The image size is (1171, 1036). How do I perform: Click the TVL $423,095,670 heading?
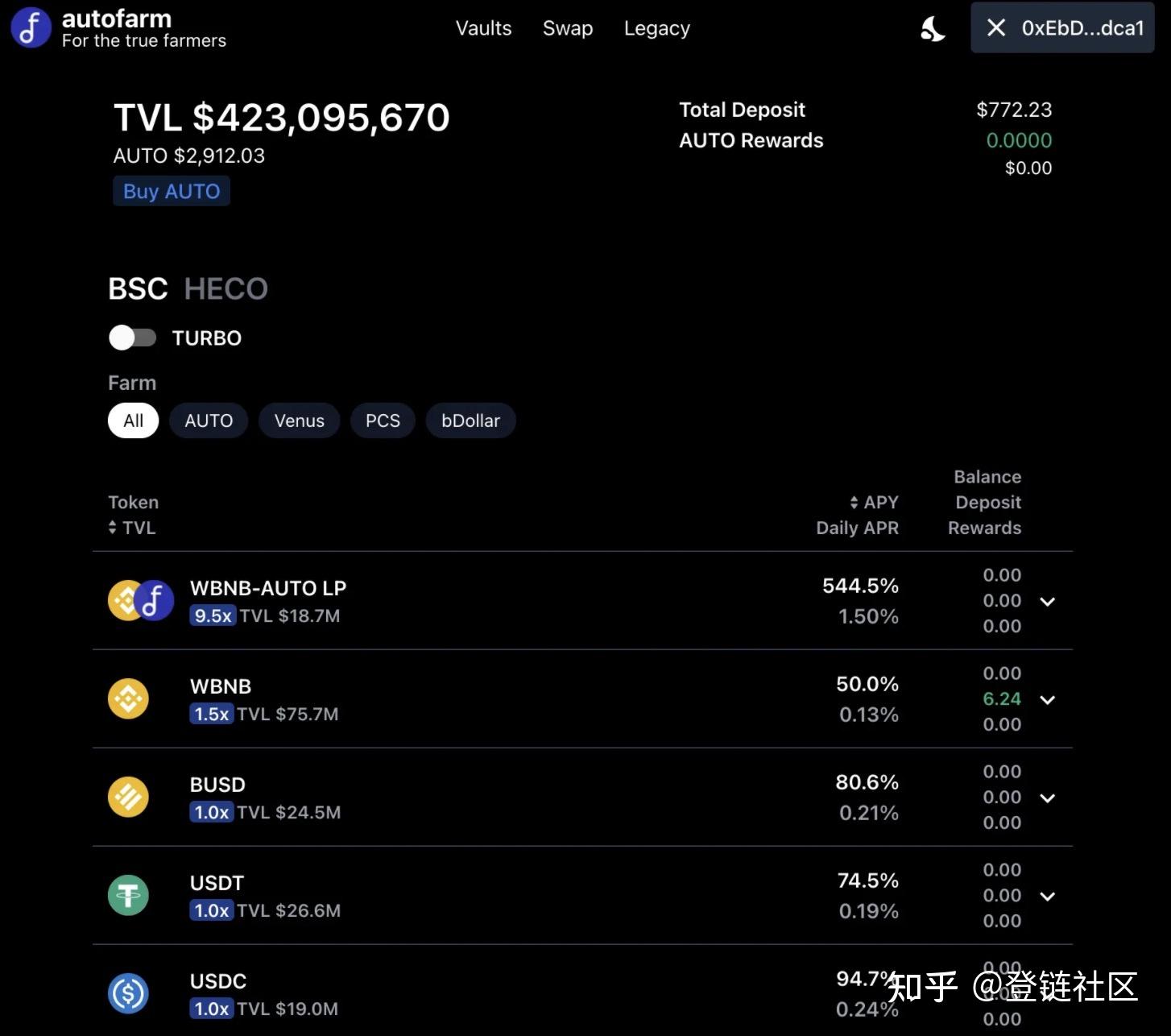tap(281, 118)
